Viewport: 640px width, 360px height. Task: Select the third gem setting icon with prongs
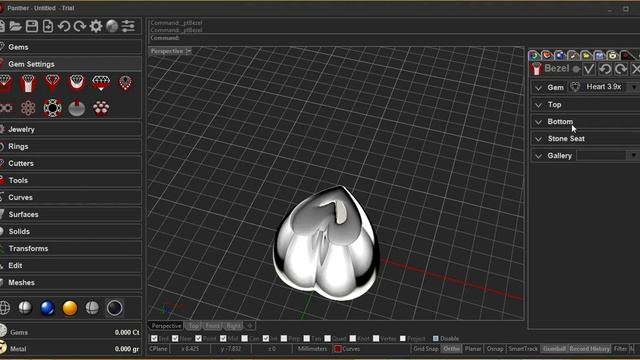pos(53,83)
